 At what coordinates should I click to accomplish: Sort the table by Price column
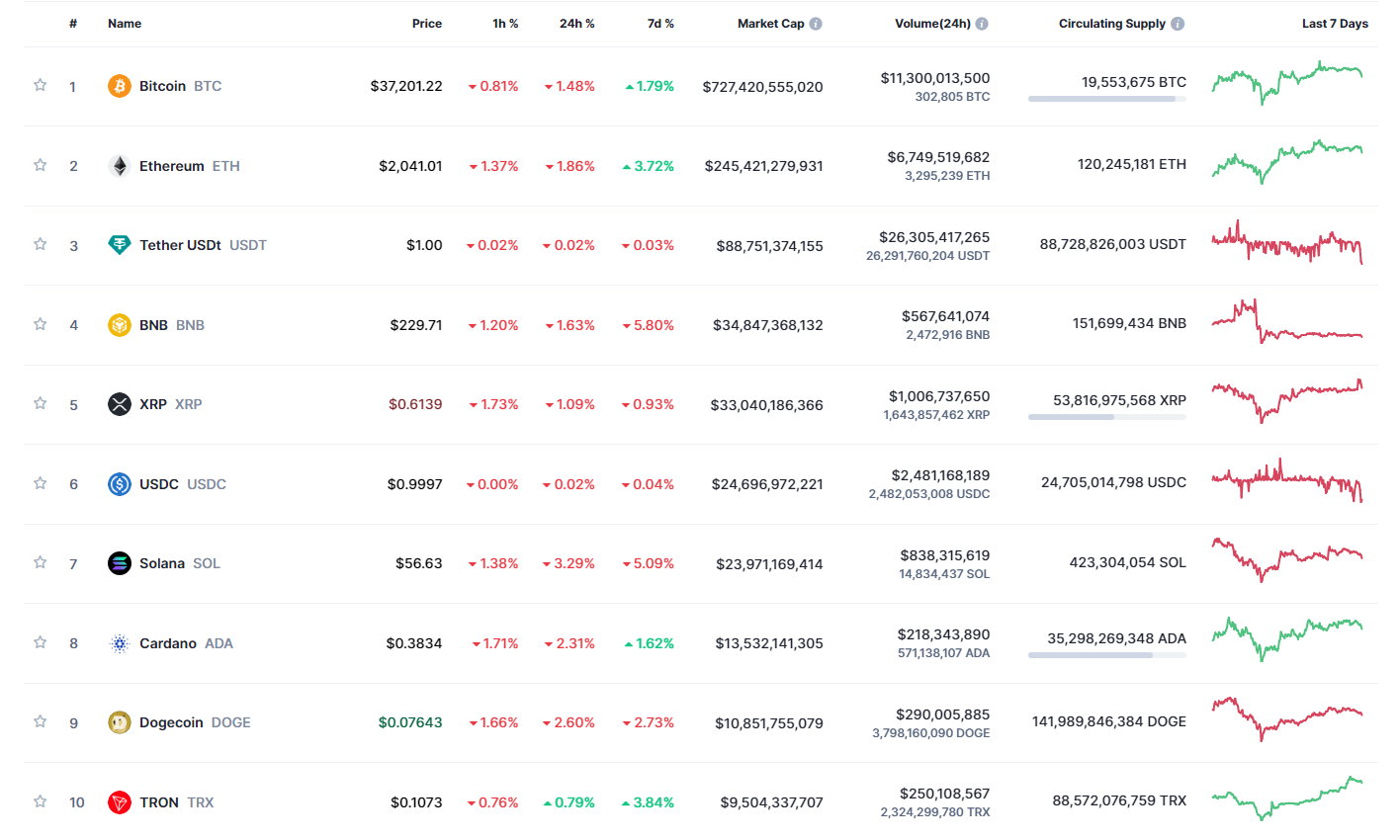tap(427, 24)
